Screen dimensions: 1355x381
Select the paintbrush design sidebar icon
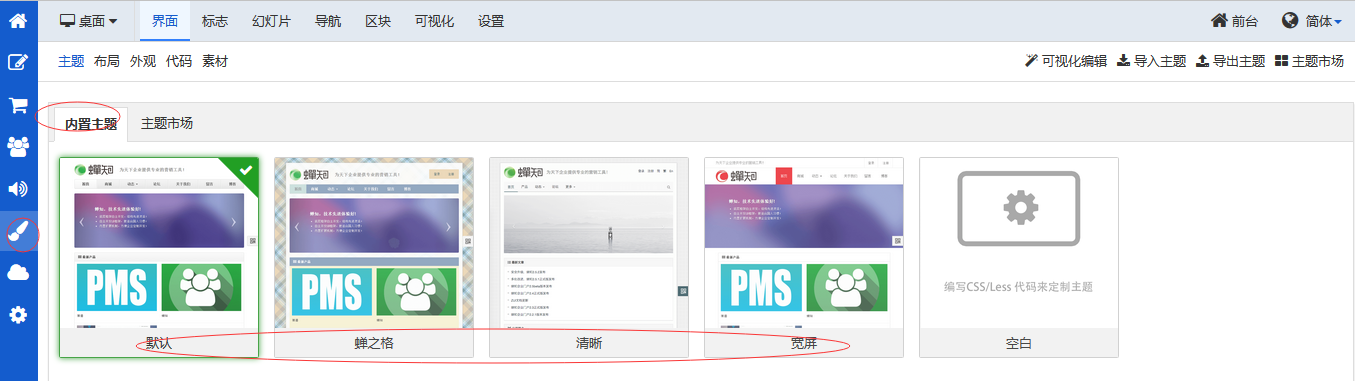18,231
